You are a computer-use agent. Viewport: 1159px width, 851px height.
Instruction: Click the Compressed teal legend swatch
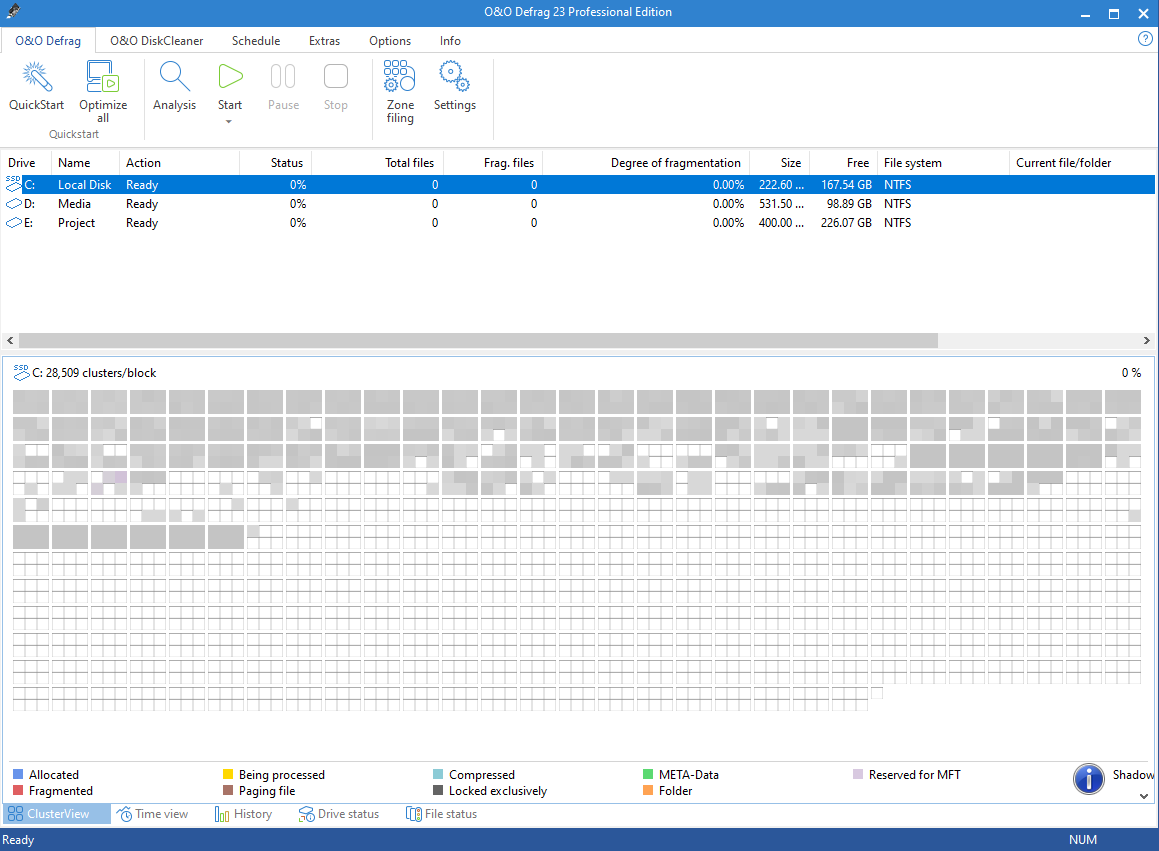click(x=438, y=774)
